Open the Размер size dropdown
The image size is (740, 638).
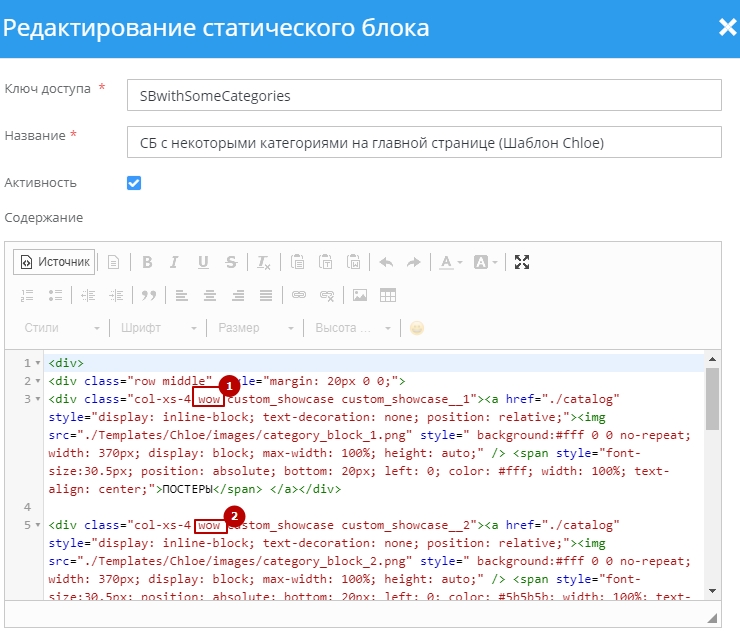[256, 328]
